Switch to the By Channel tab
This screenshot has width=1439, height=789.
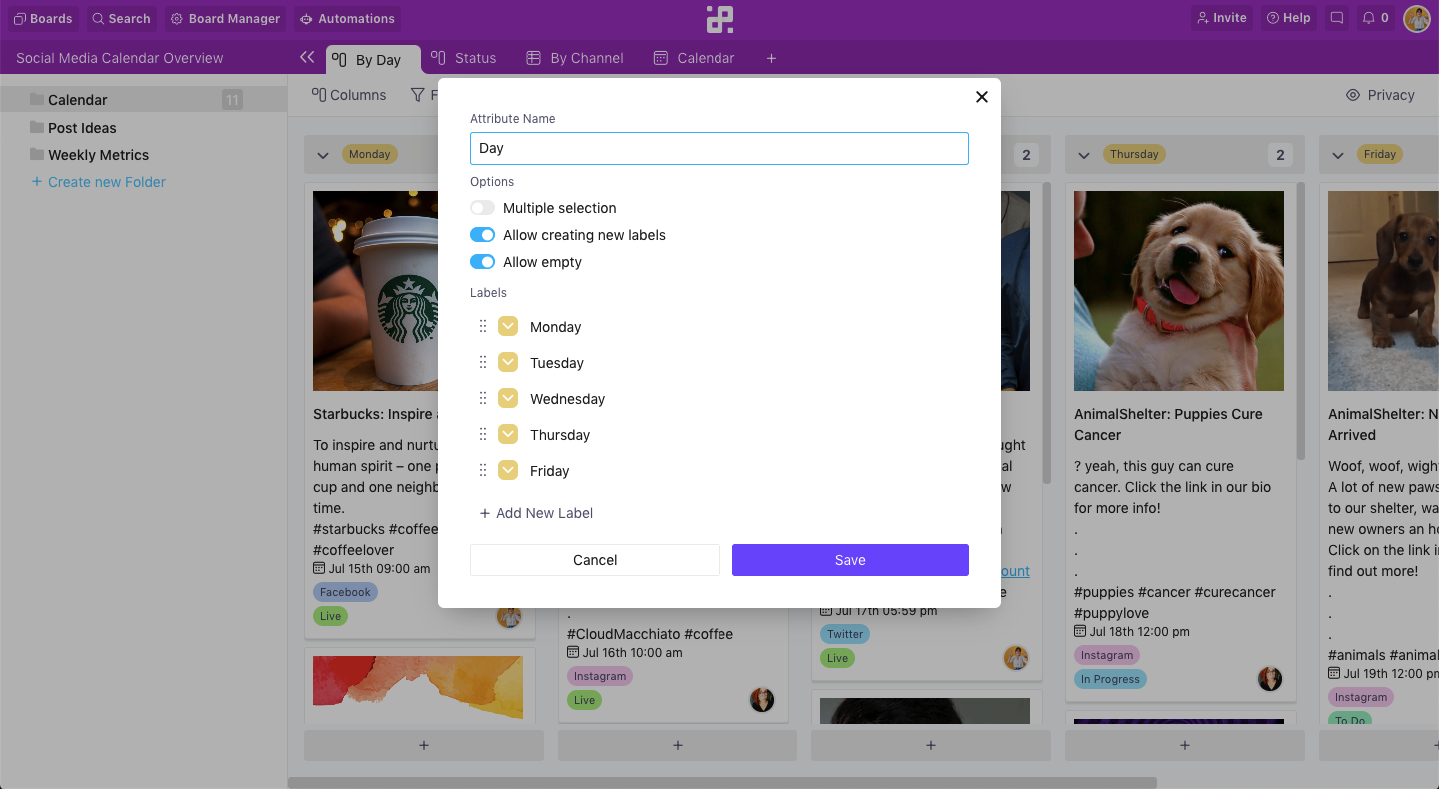pyautogui.click(x=575, y=58)
